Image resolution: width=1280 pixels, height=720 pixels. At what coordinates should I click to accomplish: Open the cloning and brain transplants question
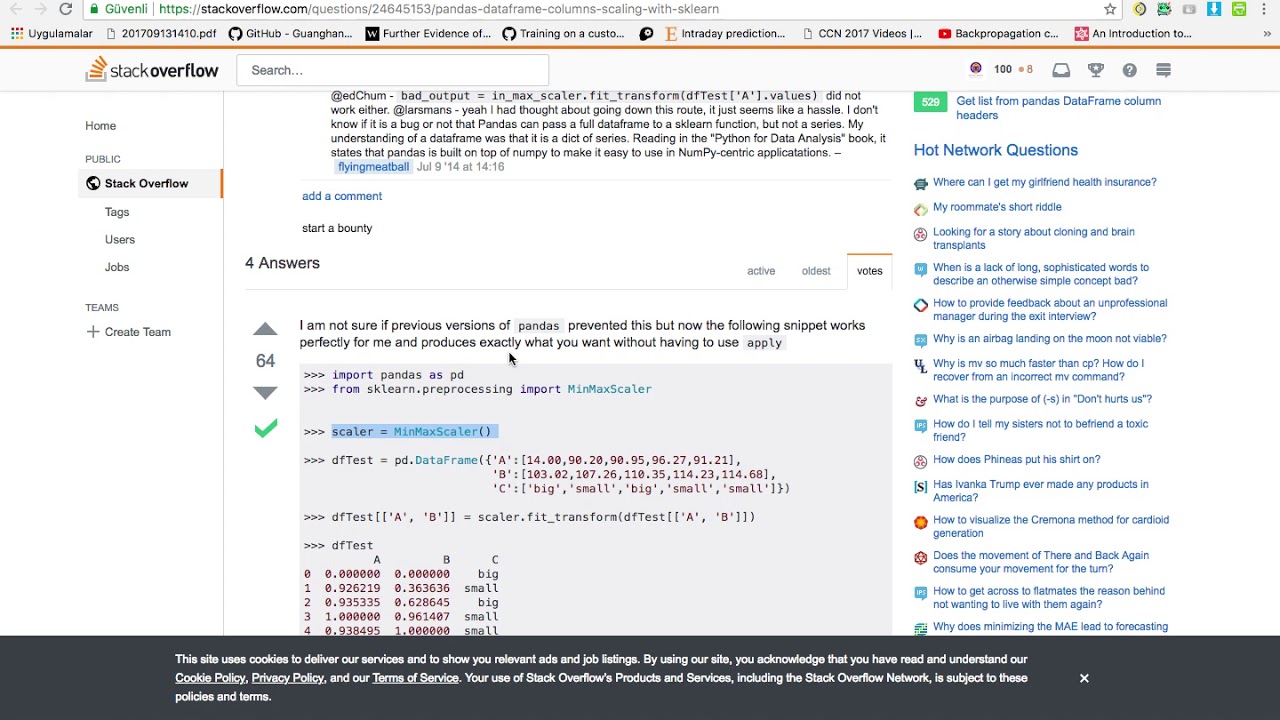pos(1033,238)
